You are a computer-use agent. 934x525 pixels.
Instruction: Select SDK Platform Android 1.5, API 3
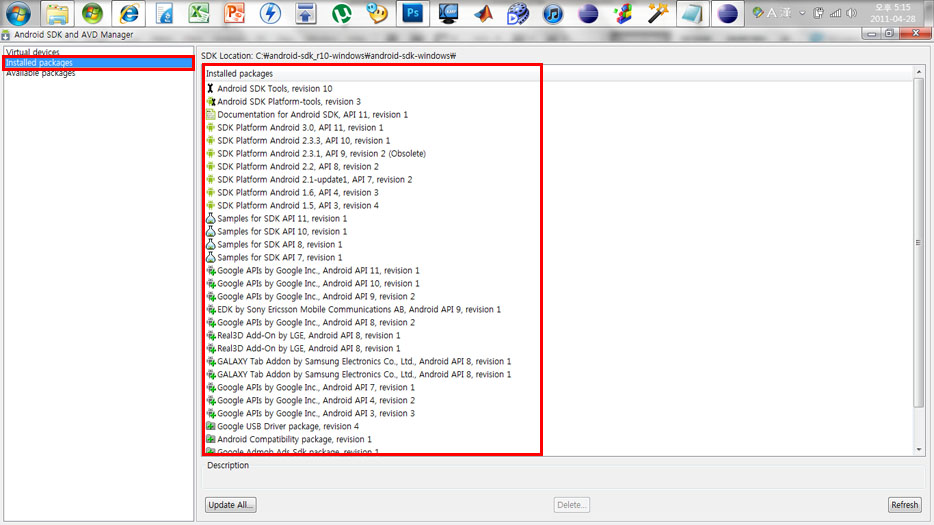[298, 206]
